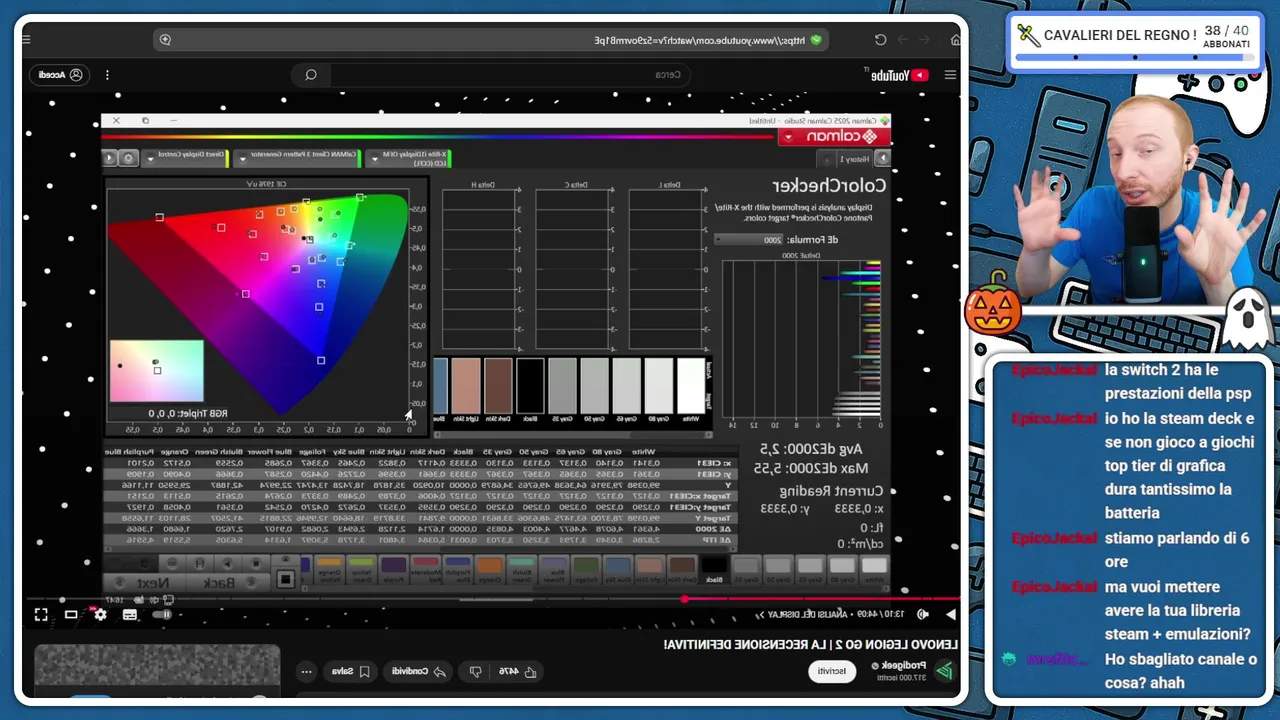Reload the page in the browser
The height and width of the screenshot is (720, 1280).
[880, 40]
